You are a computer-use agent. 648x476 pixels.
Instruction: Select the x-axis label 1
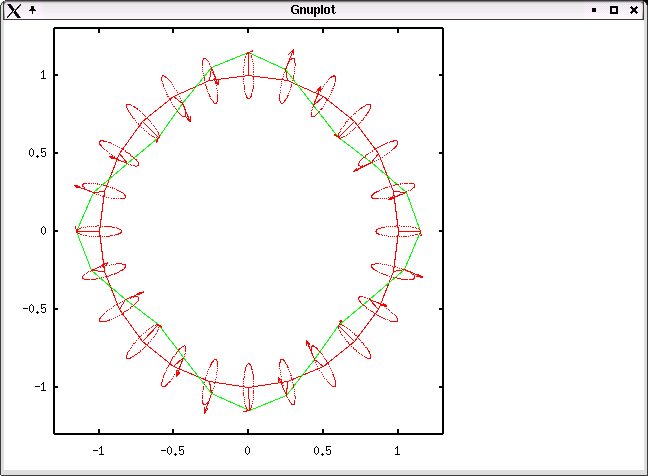point(398,451)
